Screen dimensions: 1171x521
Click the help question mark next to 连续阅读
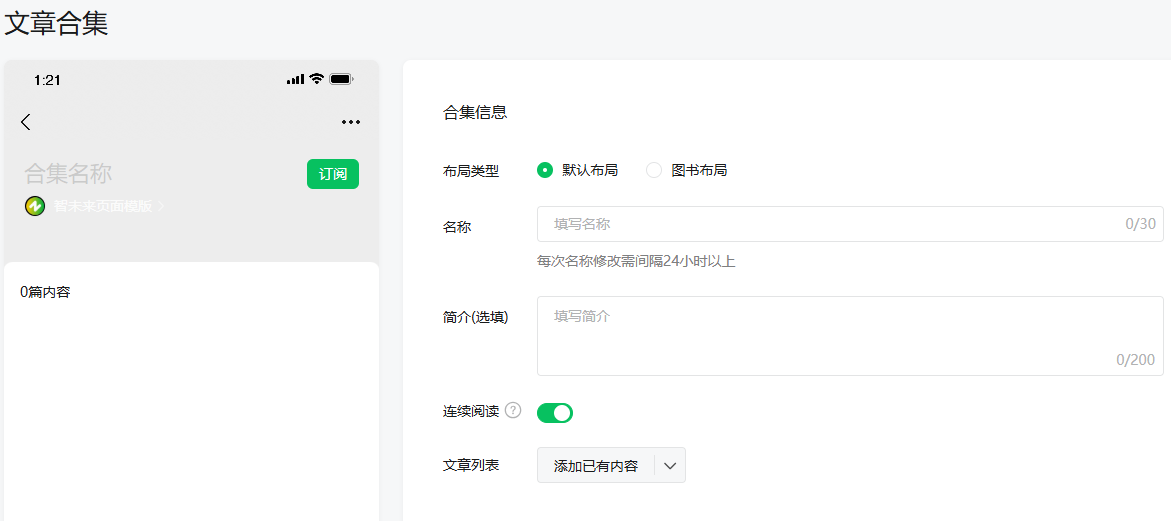point(513,411)
